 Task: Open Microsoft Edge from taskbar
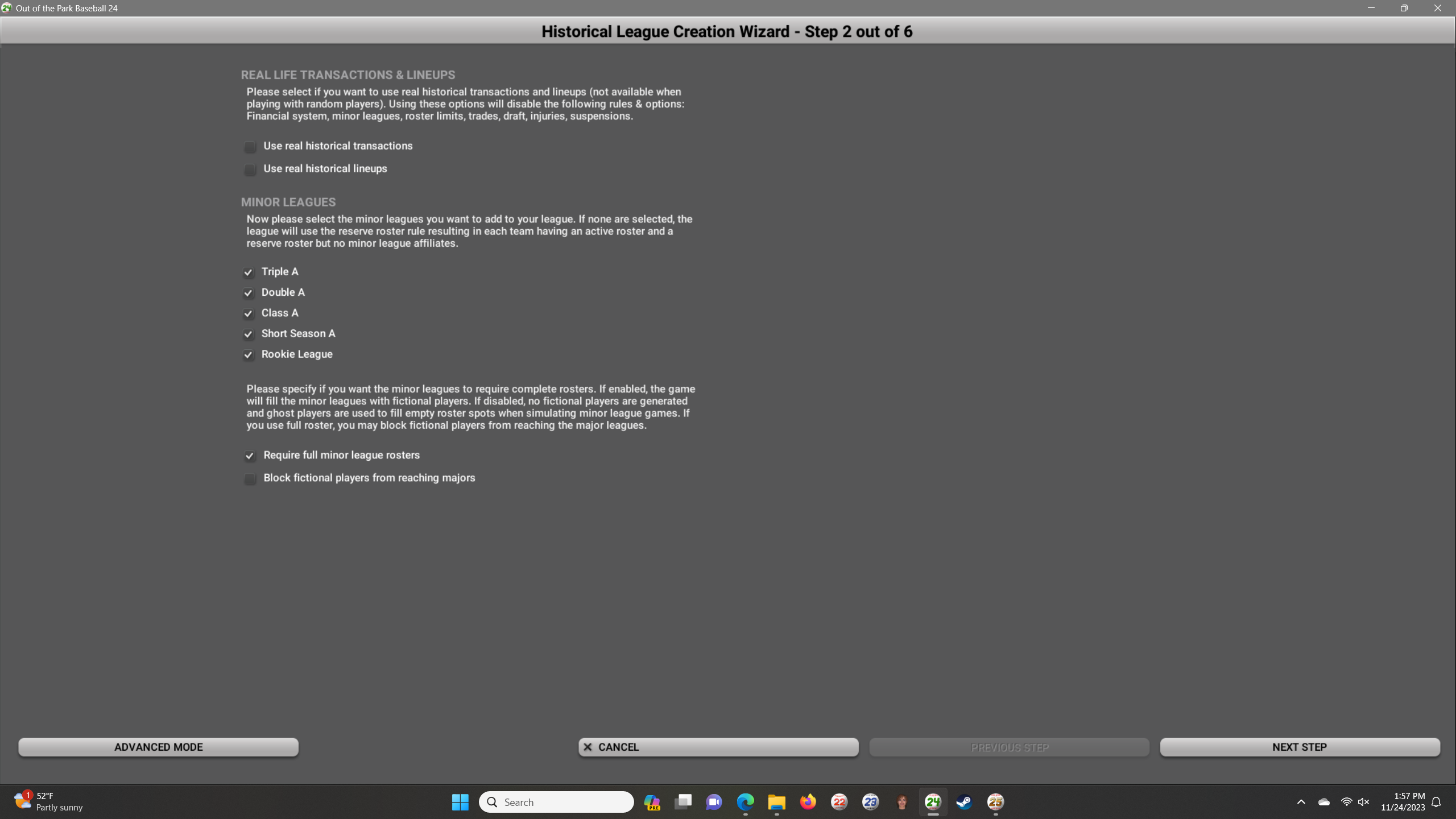pyautogui.click(x=745, y=802)
